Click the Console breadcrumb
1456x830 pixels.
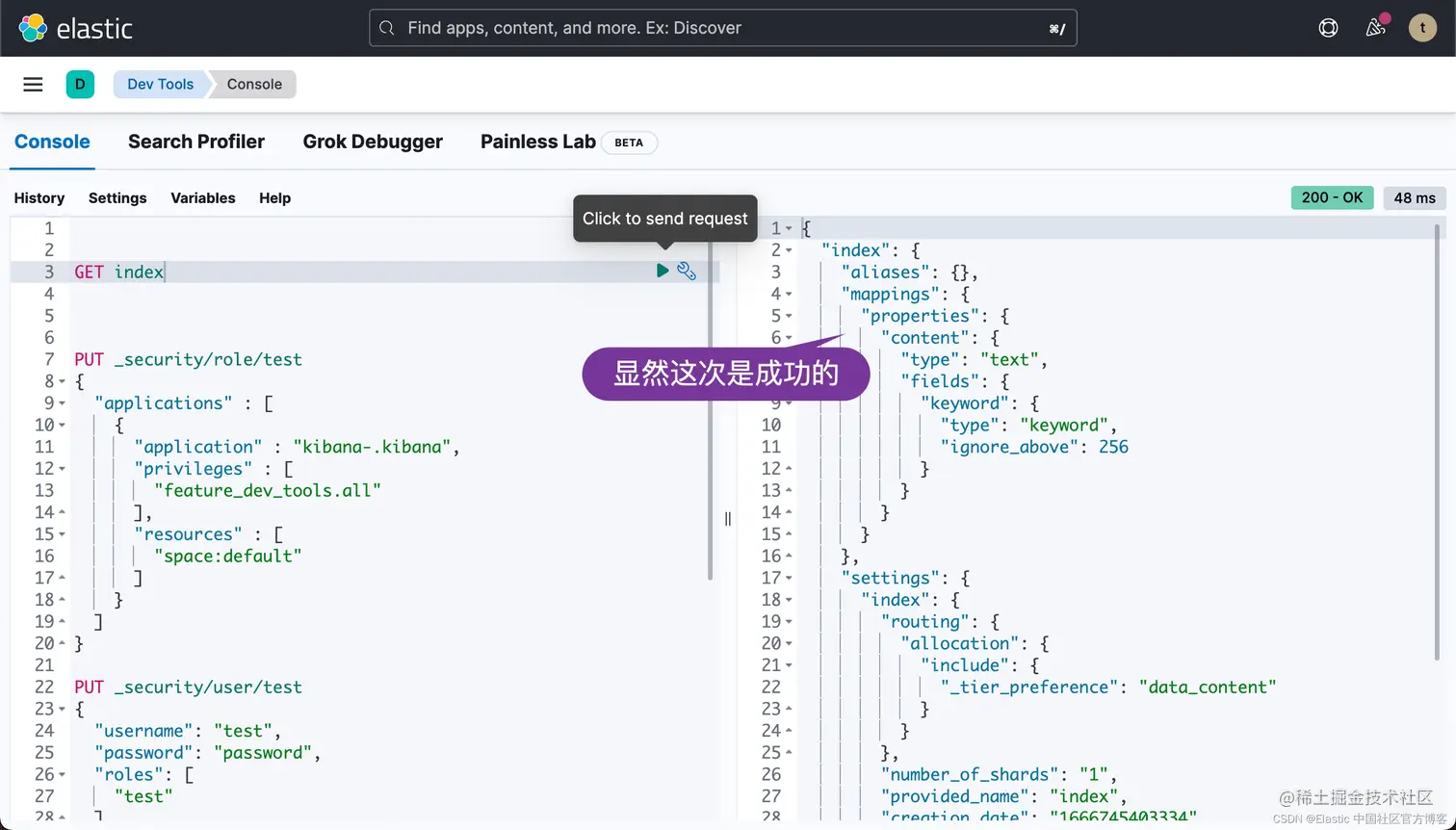[254, 84]
